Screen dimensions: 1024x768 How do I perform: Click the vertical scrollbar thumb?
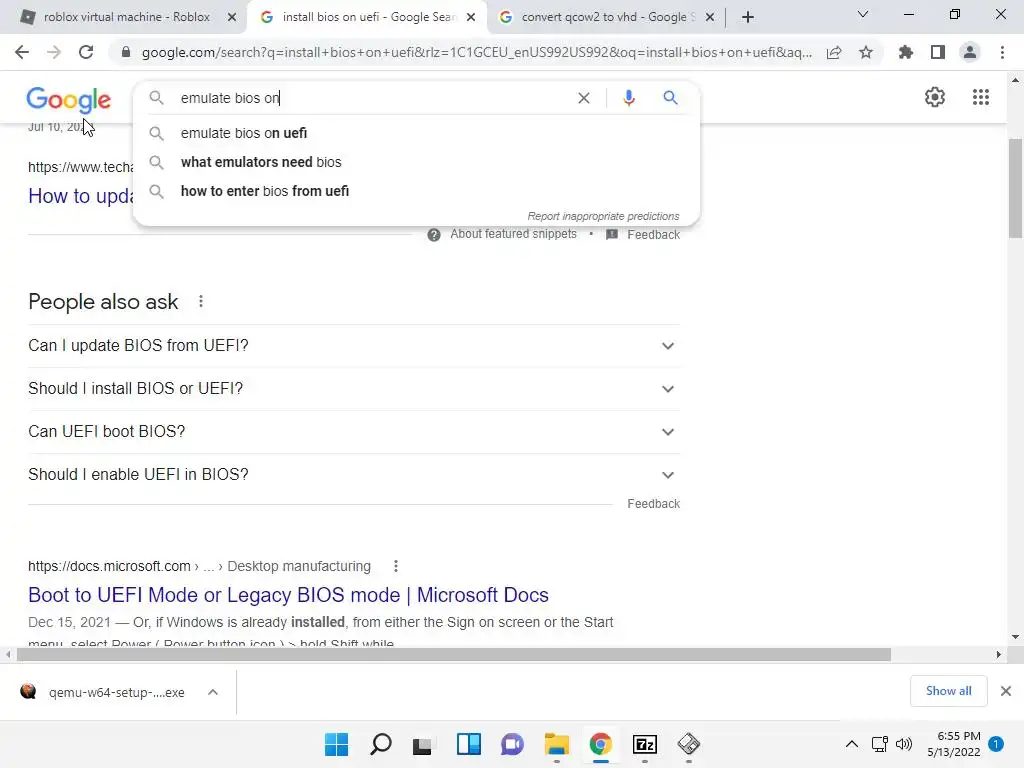click(1015, 189)
